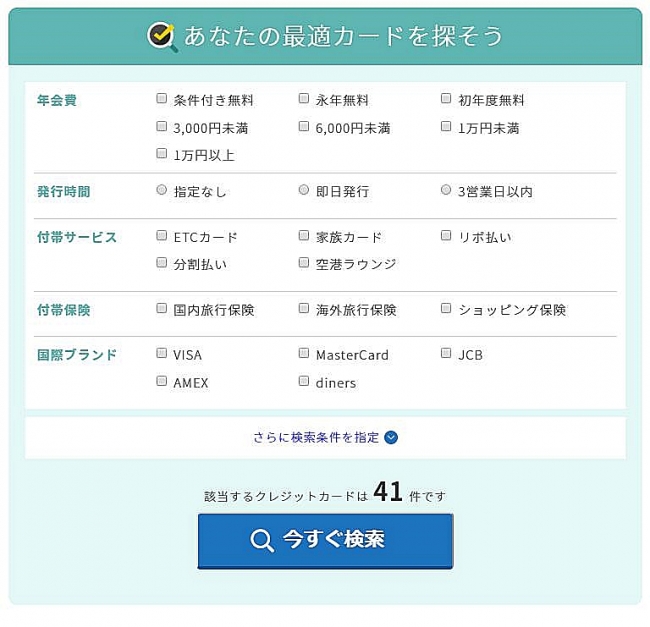Check the ETCカード service box

[x=162, y=236]
